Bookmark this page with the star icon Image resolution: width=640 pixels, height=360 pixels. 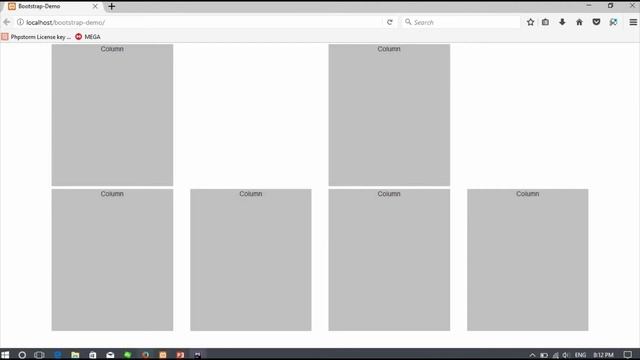(x=530, y=22)
